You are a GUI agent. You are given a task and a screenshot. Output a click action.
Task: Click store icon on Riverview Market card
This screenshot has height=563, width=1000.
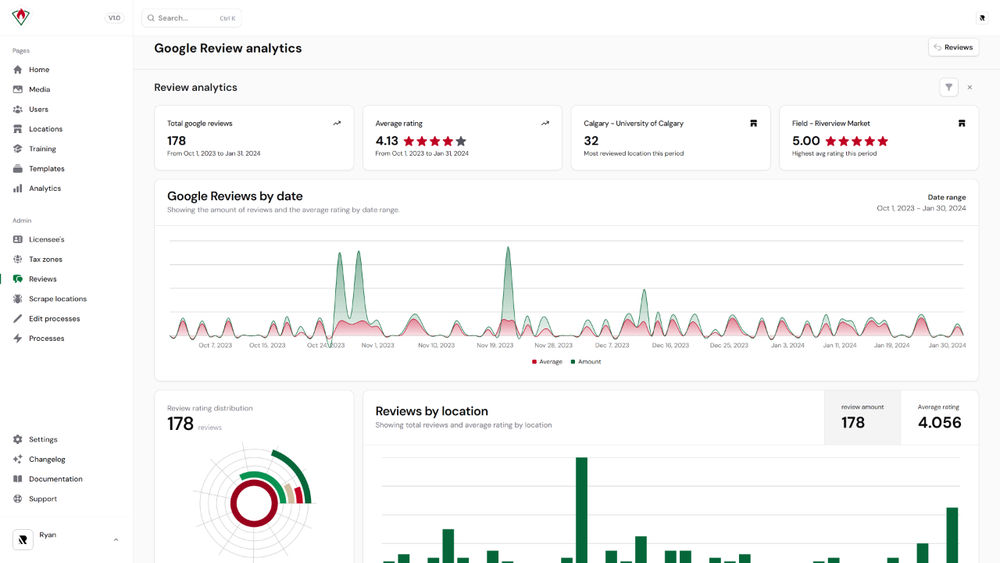pos(961,123)
